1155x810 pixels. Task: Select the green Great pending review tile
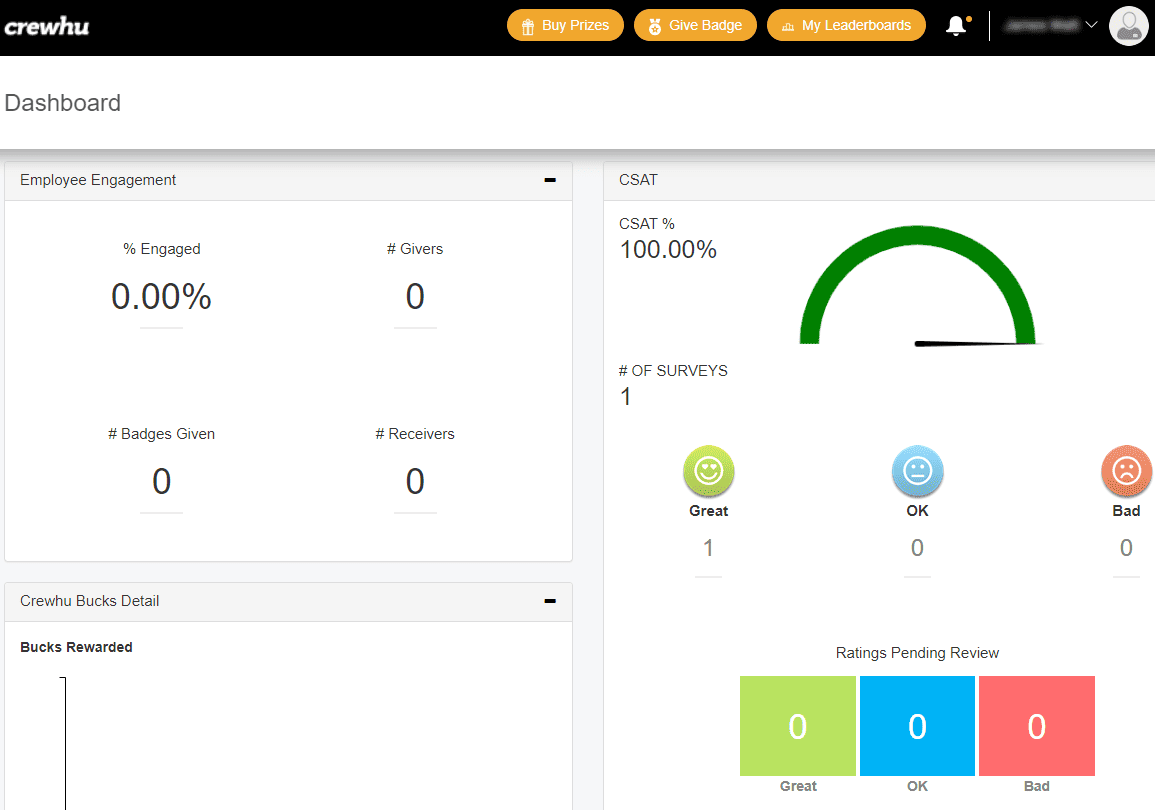[797, 726]
